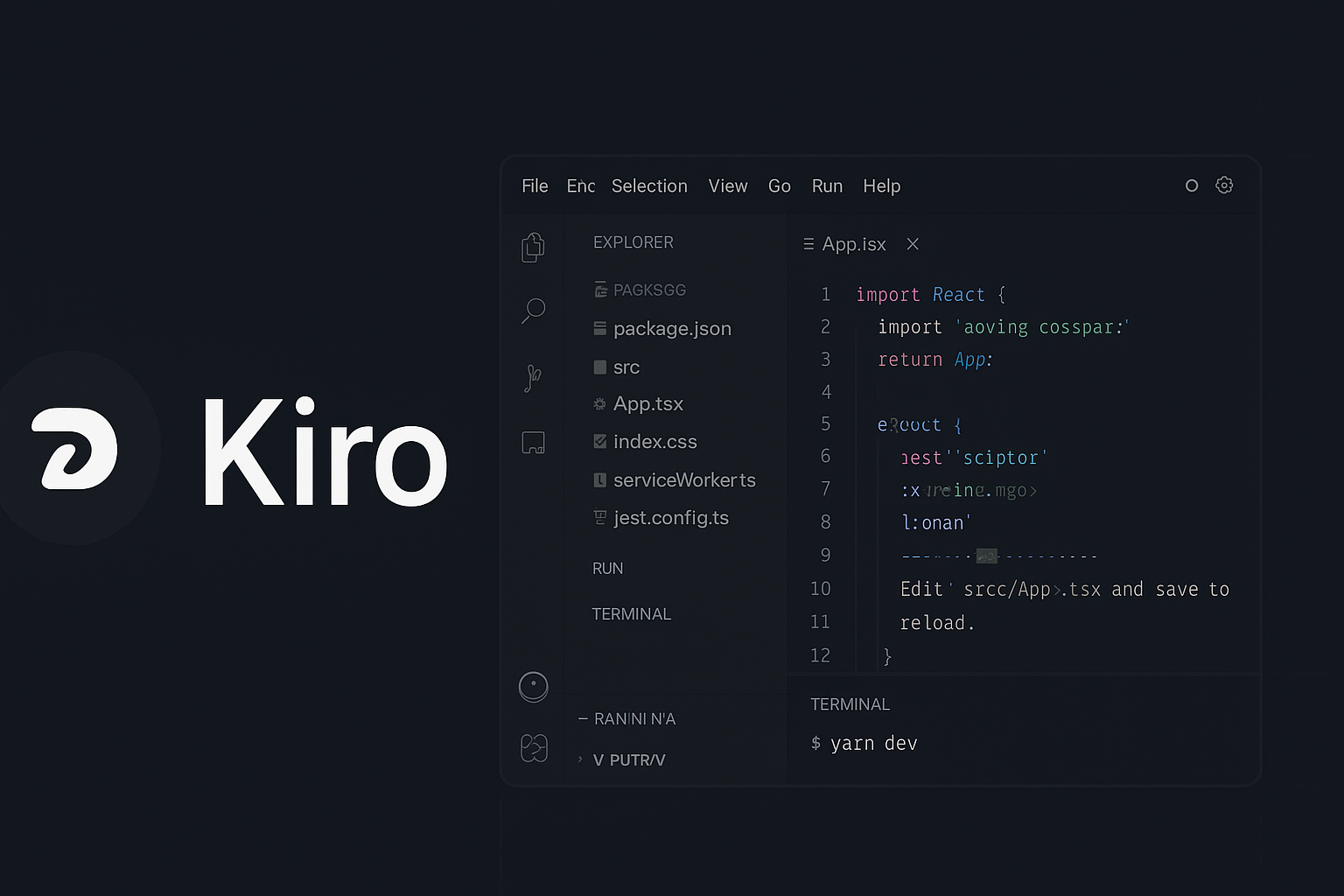Viewport: 1344px width, 896px height.
Task: Expand the TERMINAL section in the sidebar
Action: [x=632, y=614]
